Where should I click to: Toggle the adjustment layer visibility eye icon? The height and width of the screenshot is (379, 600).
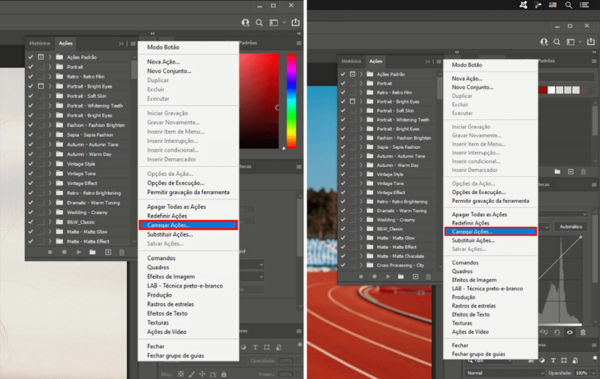570,332
